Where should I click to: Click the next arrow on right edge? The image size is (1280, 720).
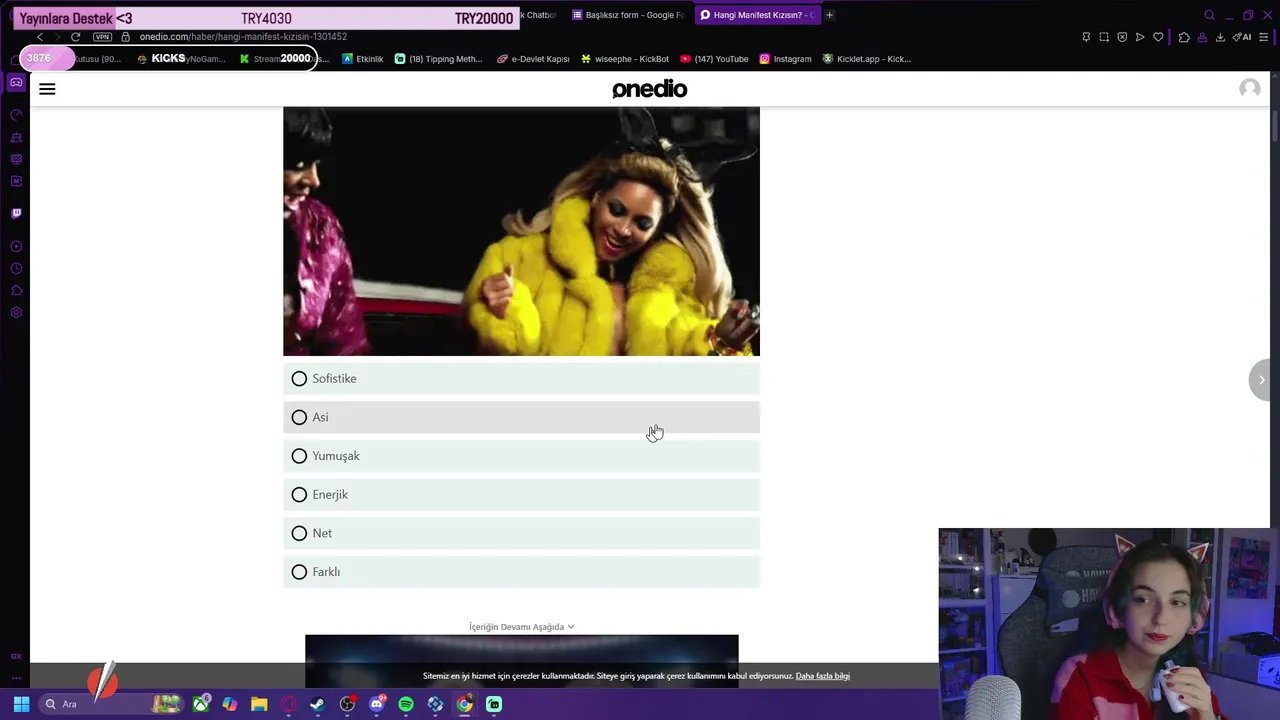(1262, 380)
